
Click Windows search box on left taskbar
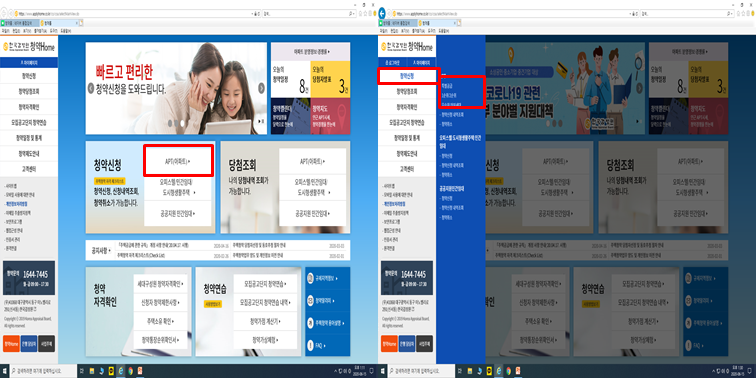point(43,371)
